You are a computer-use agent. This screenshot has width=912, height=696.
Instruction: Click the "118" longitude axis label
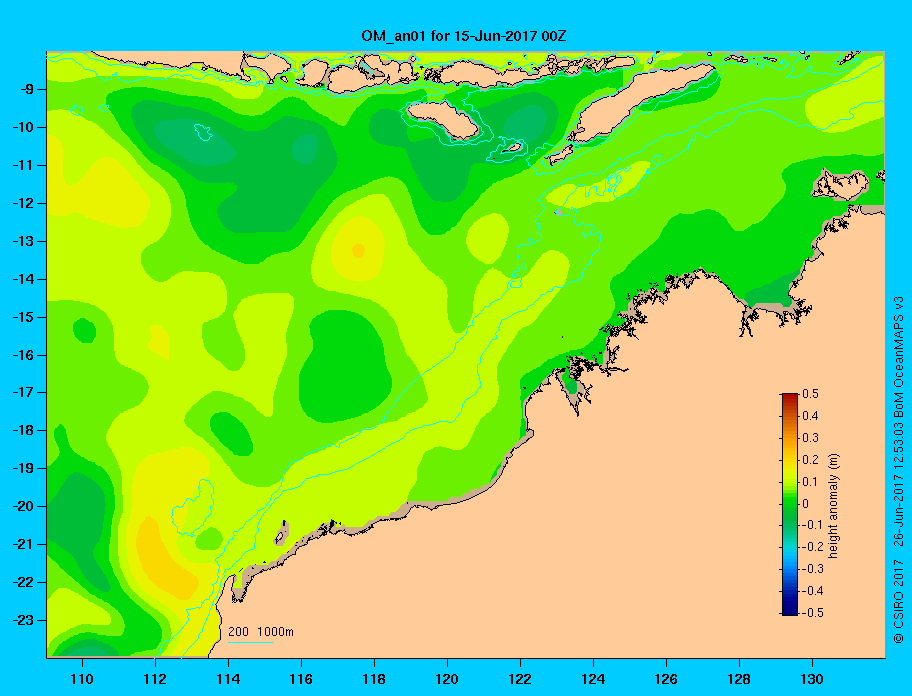coord(374,679)
